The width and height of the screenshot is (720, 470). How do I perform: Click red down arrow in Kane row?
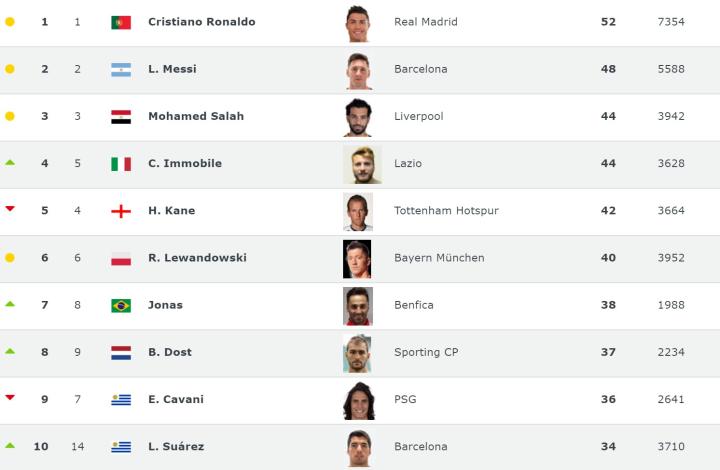pos(10,209)
